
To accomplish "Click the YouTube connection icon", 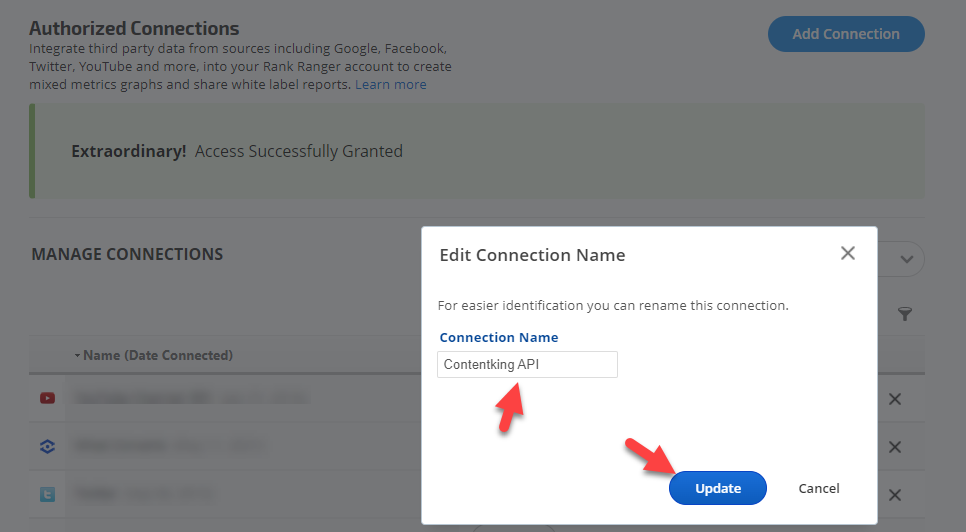I will (x=47, y=398).
